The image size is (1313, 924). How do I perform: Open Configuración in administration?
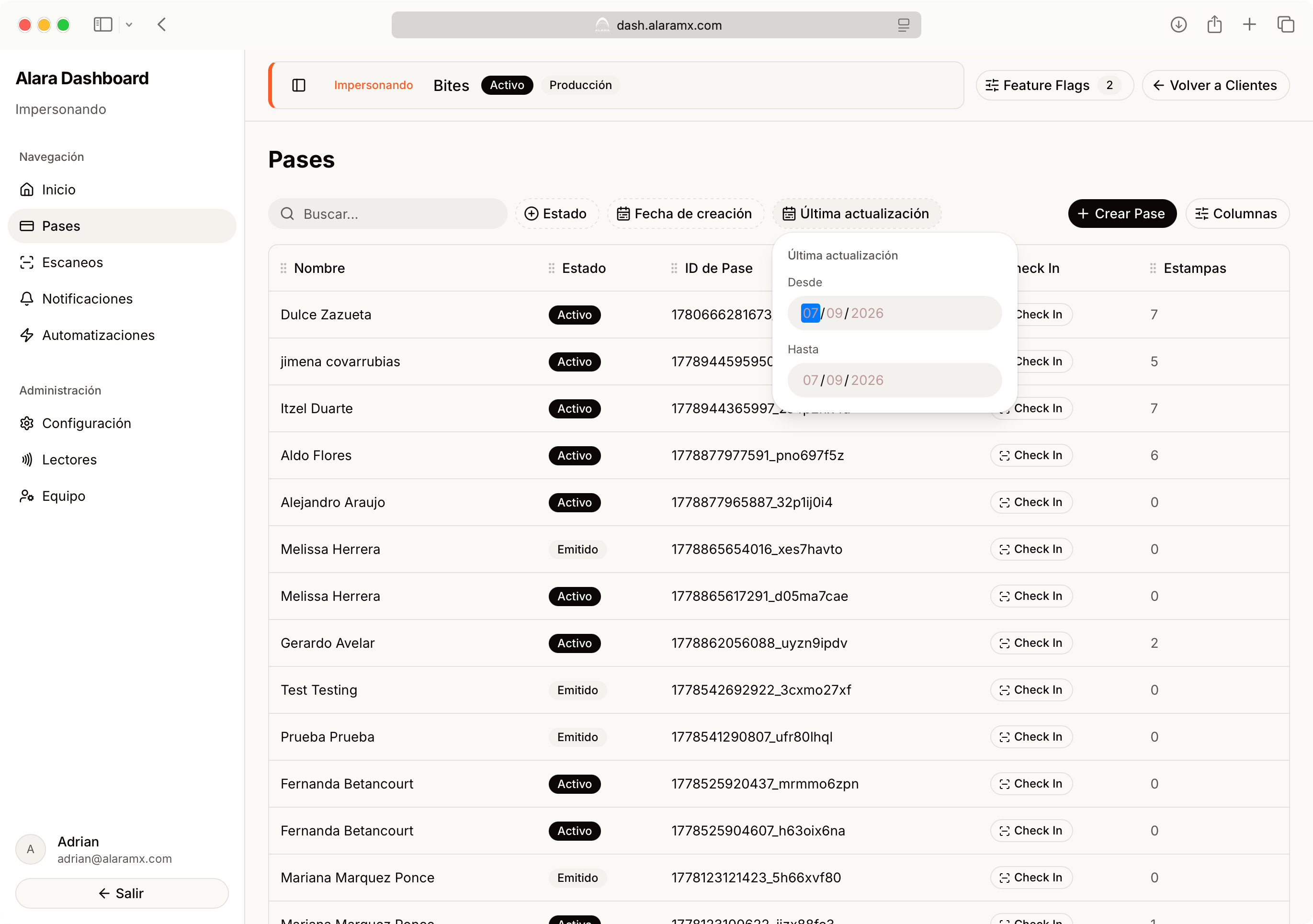(x=122, y=423)
